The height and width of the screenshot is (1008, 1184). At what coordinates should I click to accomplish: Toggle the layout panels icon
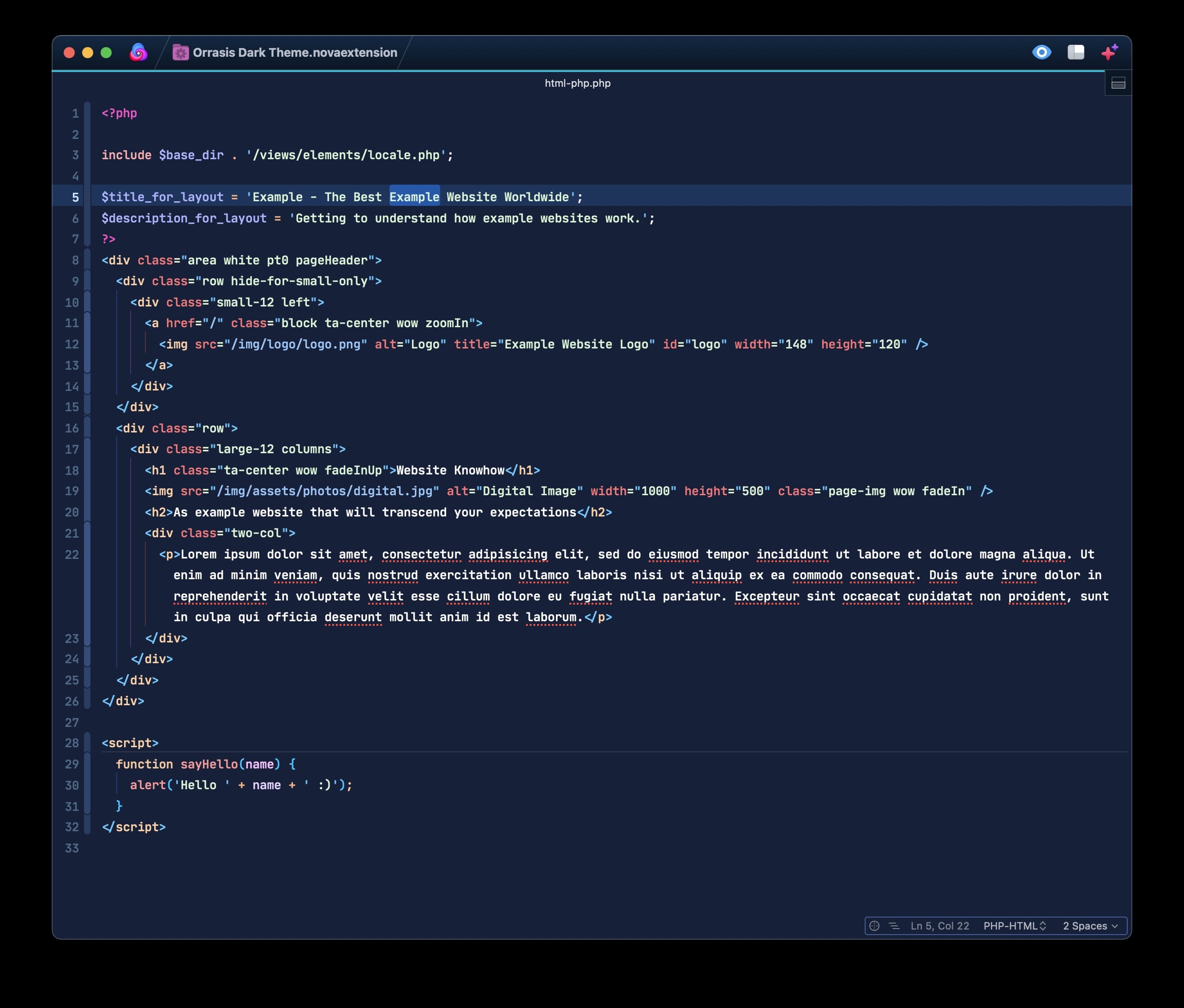pos(1076,53)
